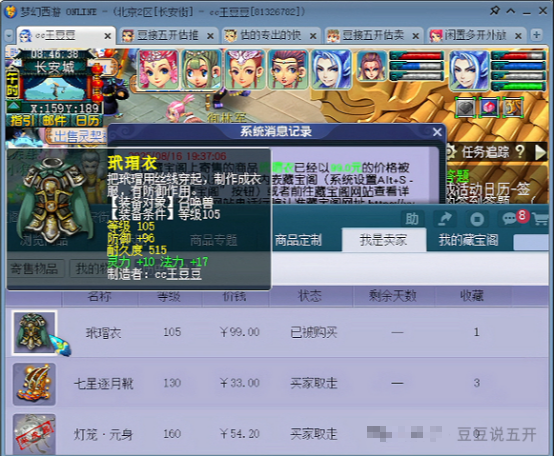Image resolution: width=554 pixels, height=457 pixels.
Task: Collapse the window using the up-arrow icon
Action: pyautogui.click(x=511, y=11)
